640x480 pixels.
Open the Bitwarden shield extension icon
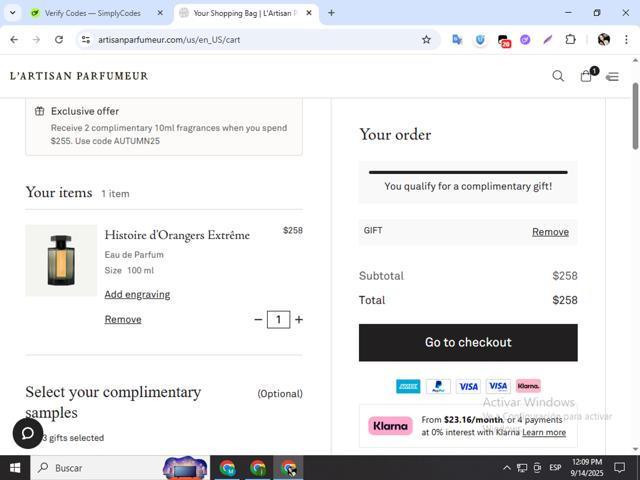[480, 40]
